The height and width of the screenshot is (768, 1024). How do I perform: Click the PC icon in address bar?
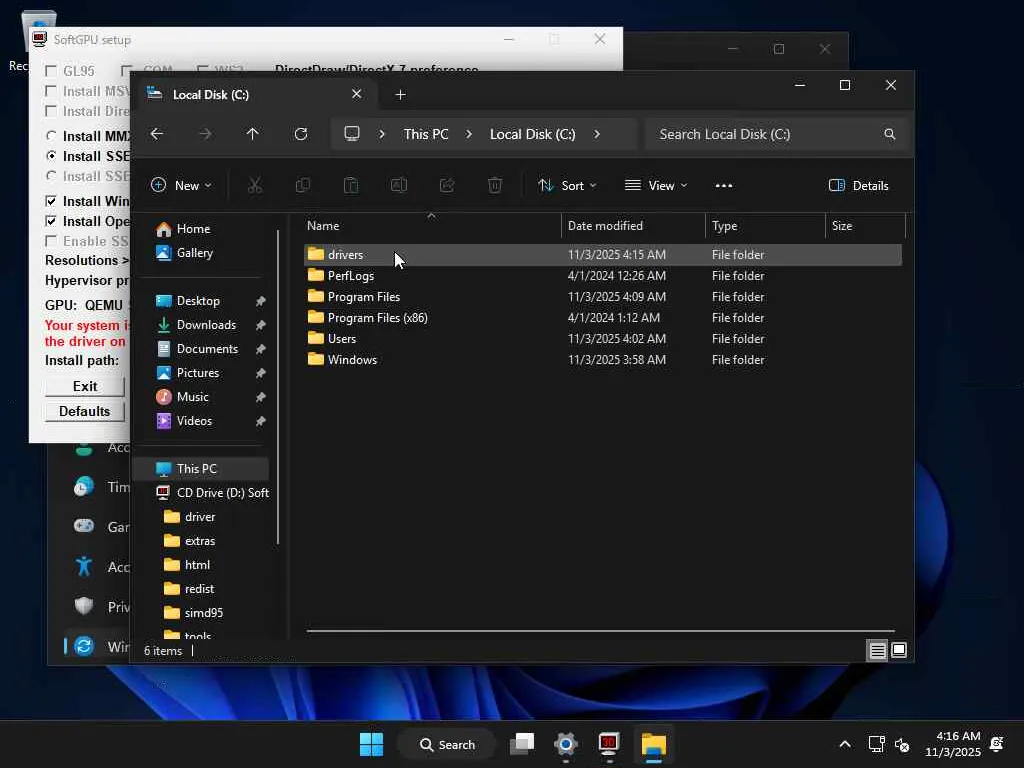pos(352,134)
